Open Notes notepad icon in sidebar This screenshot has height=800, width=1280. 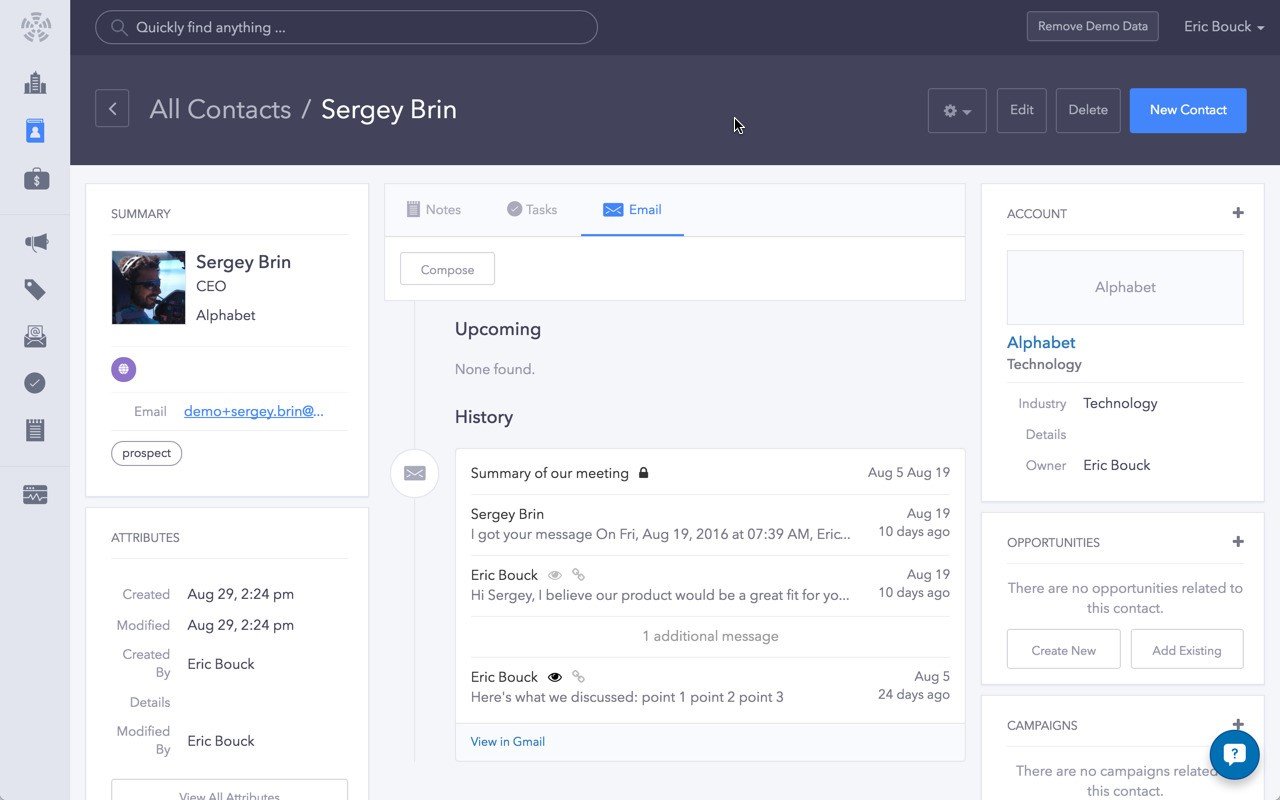tap(35, 431)
